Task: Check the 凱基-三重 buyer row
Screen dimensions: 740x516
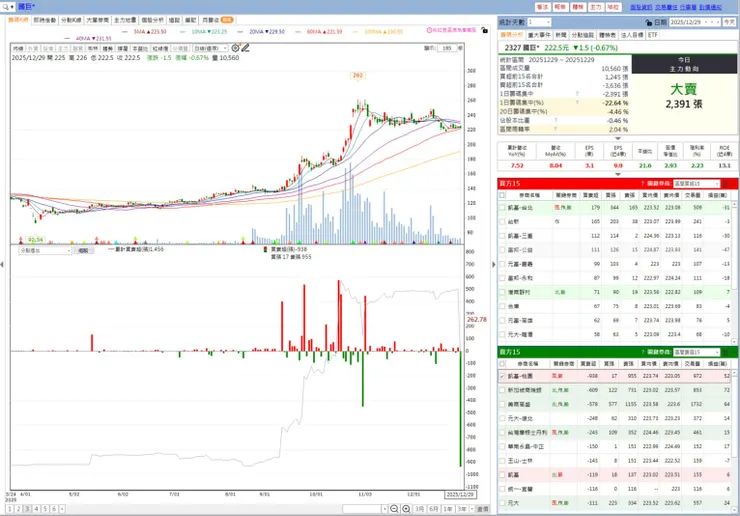Action: coord(502,236)
